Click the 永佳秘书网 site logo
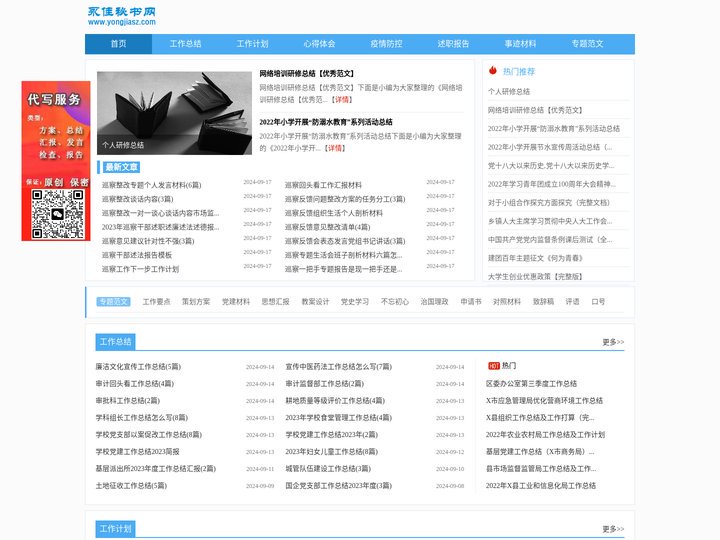720x540 pixels. click(x=122, y=16)
